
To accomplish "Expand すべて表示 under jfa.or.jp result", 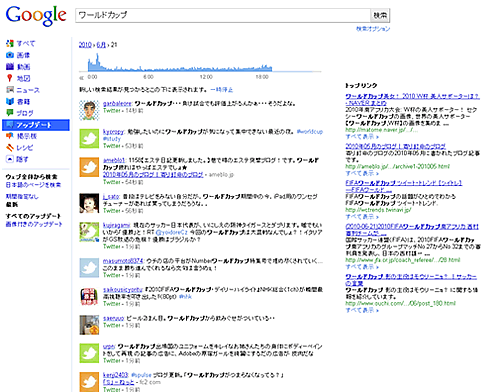I will (x=362, y=266).
